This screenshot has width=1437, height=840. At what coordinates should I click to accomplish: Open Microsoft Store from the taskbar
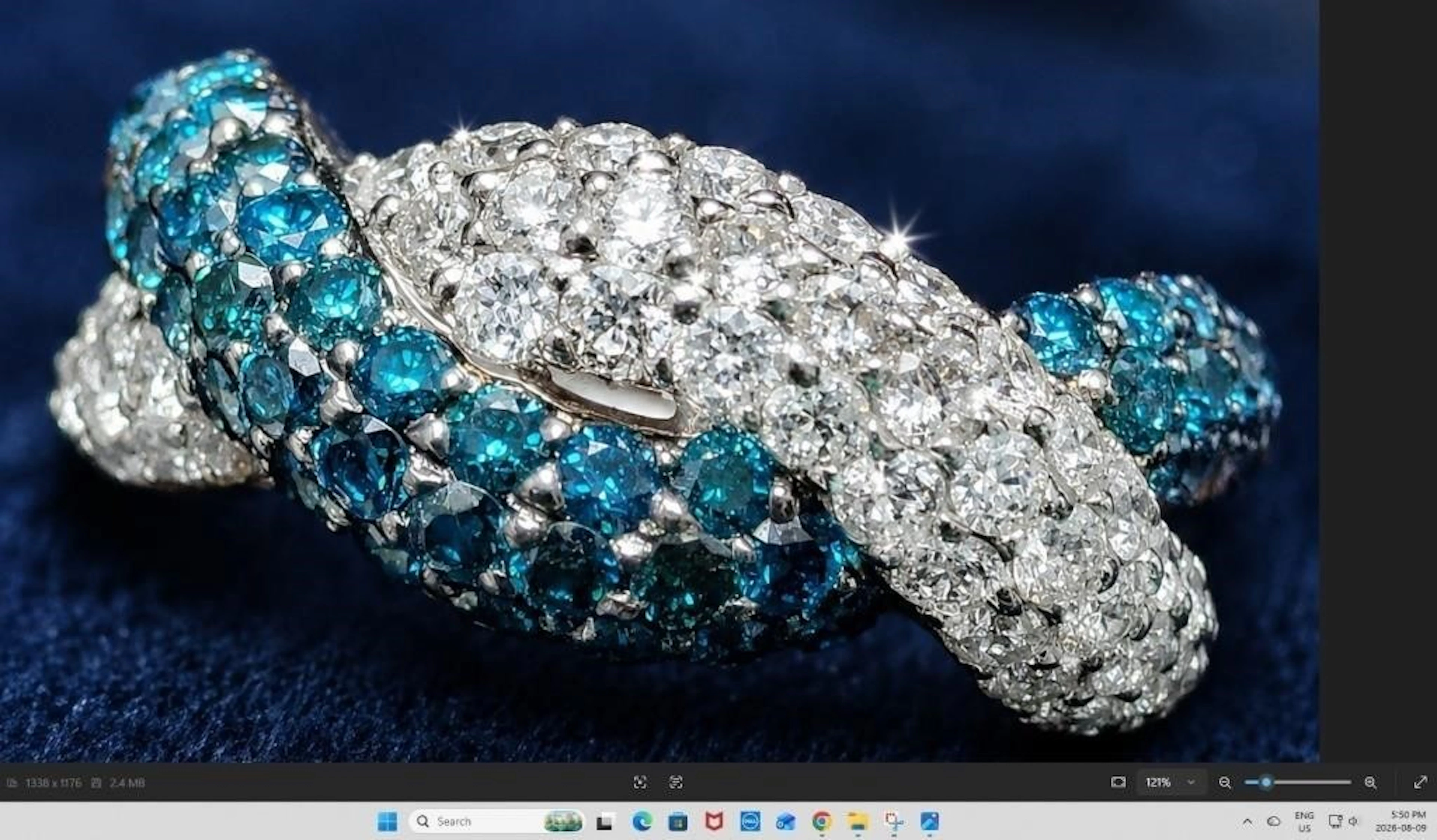tap(678, 822)
